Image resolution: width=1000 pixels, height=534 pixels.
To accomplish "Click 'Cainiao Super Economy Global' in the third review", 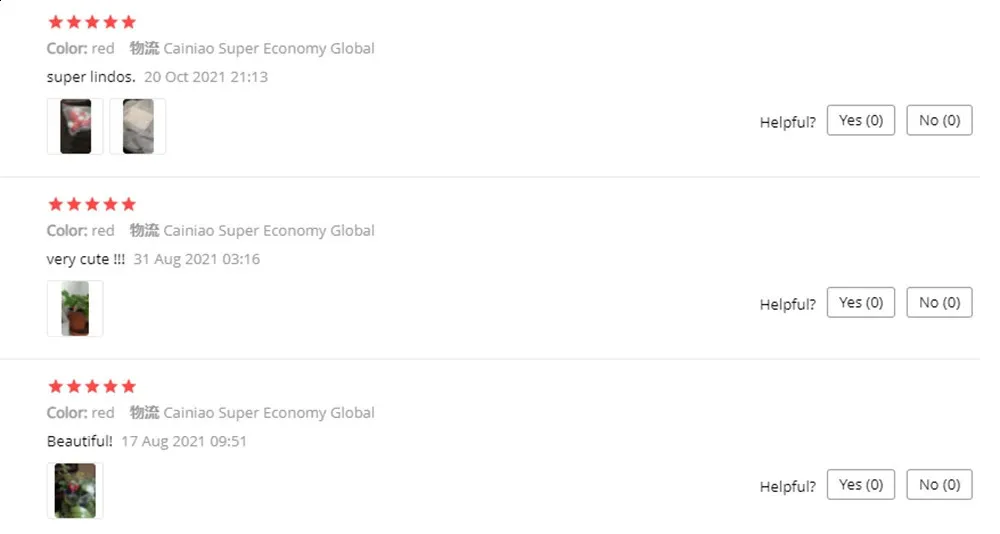I will tap(268, 413).
